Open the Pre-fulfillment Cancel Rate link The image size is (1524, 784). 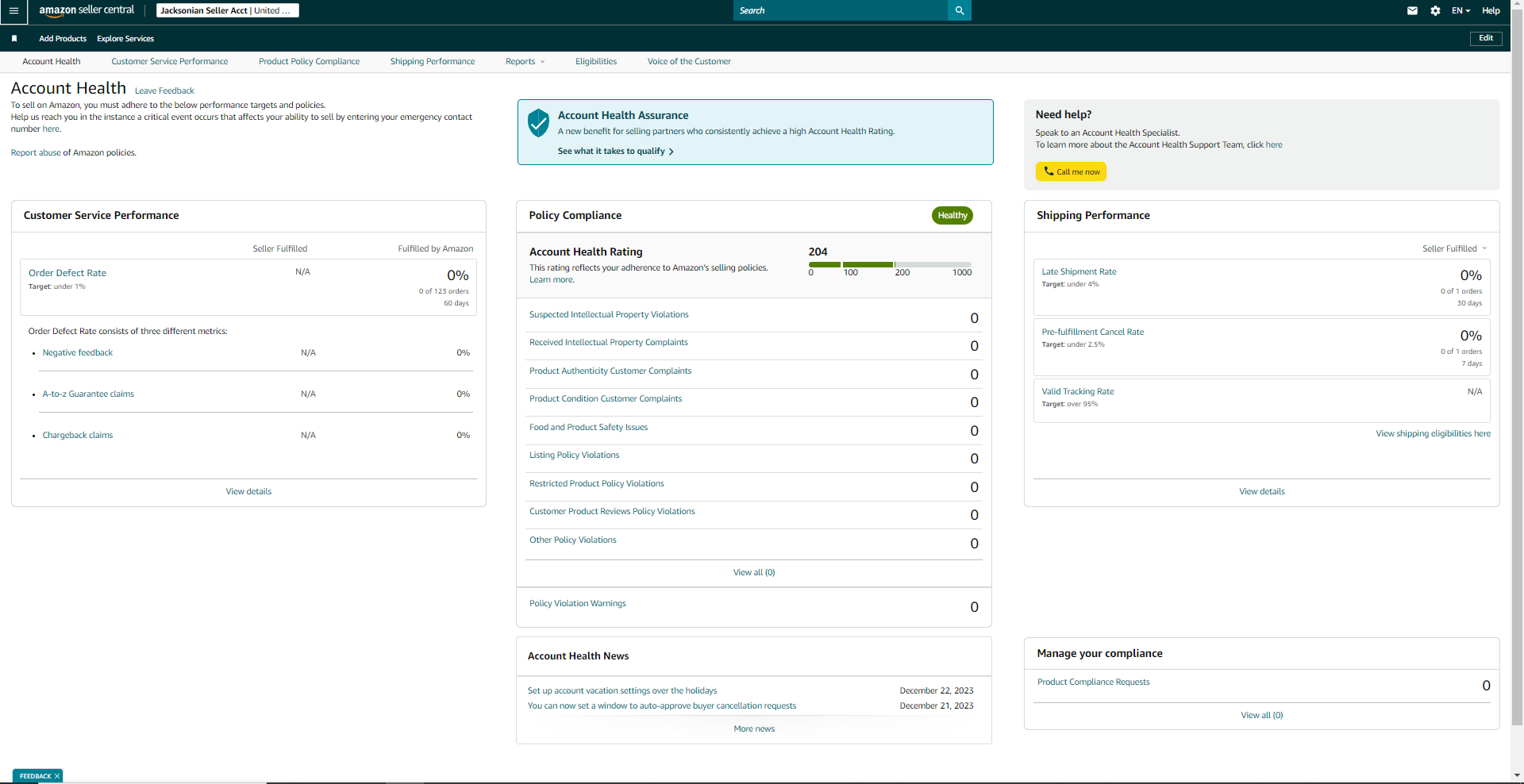[x=1093, y=332]
